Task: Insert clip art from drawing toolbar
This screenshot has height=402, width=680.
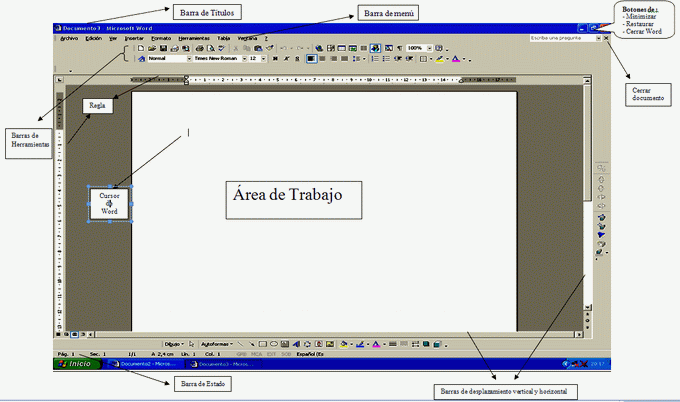Action: pos(319,344)
